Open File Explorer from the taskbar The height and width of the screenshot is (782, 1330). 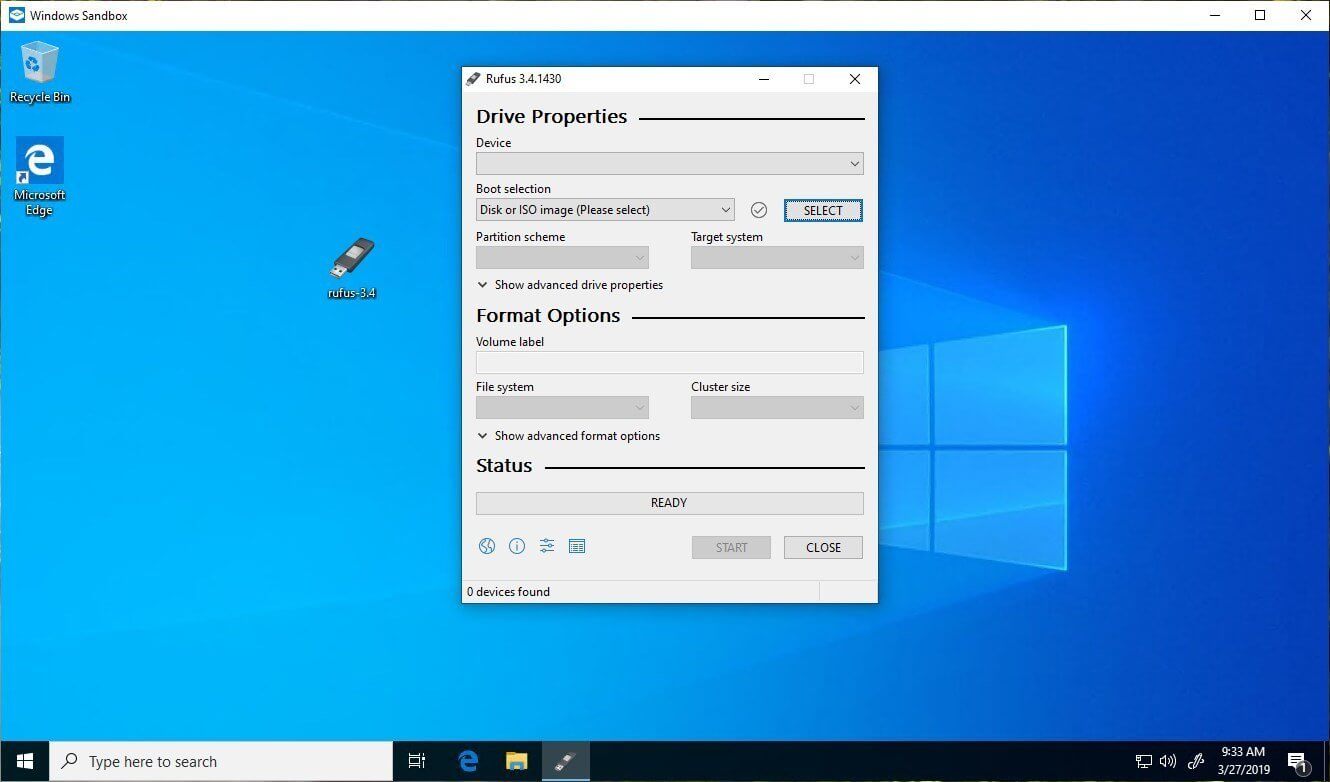516,761
